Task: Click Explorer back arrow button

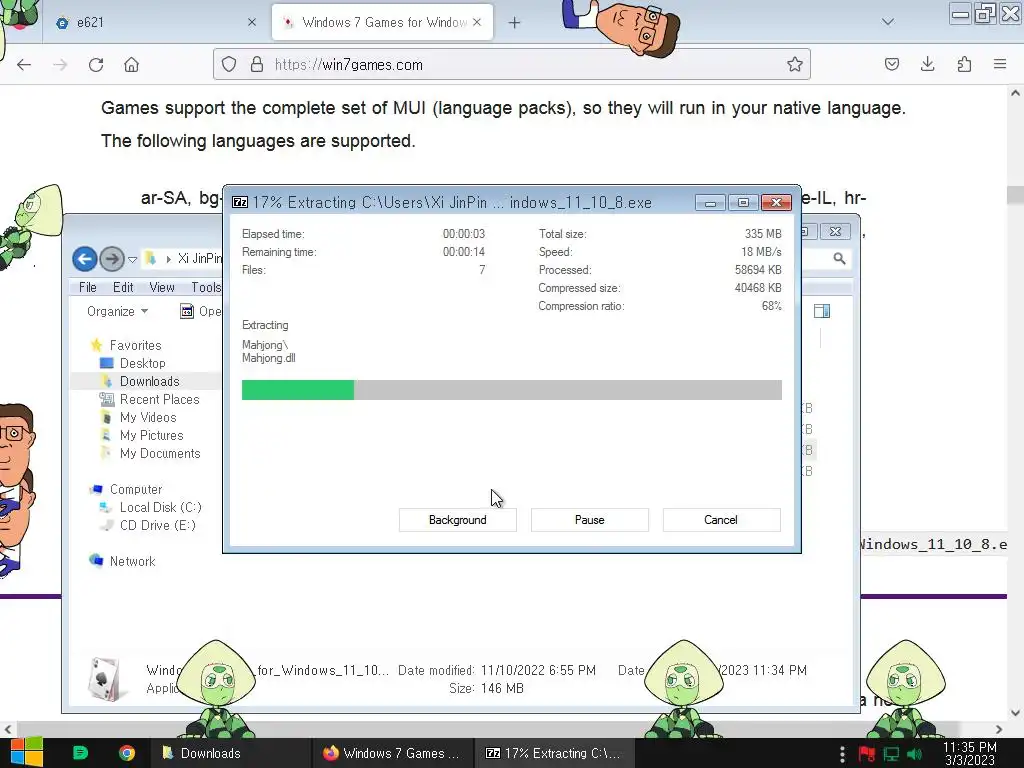Action: coord(84,259)
